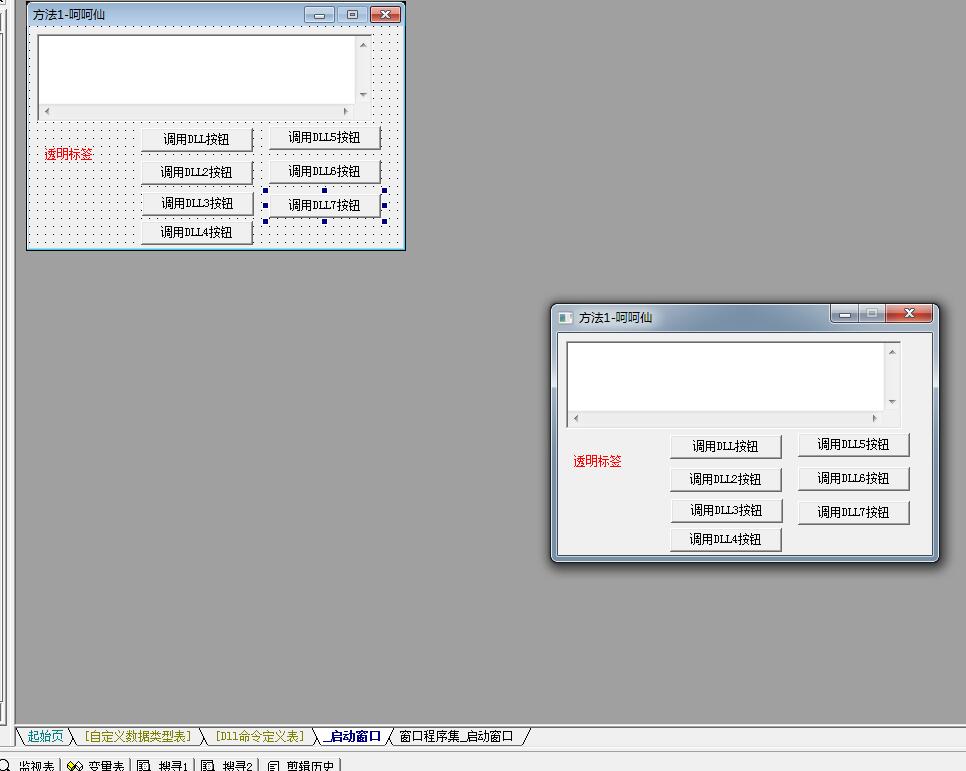Open the 起始页 tab
Image resolution: width=966 pixels, height=771 pixels.
pos(45,736)
